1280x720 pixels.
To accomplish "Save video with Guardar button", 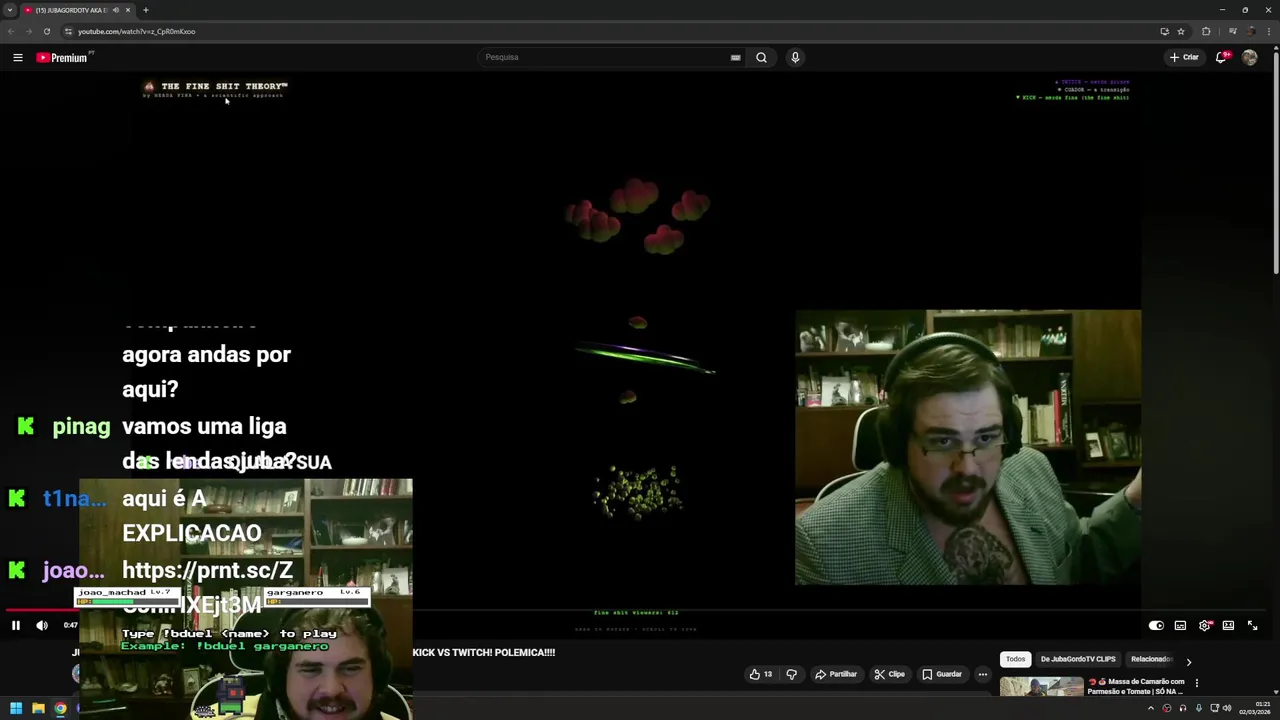I will click(x=942, y=674).
